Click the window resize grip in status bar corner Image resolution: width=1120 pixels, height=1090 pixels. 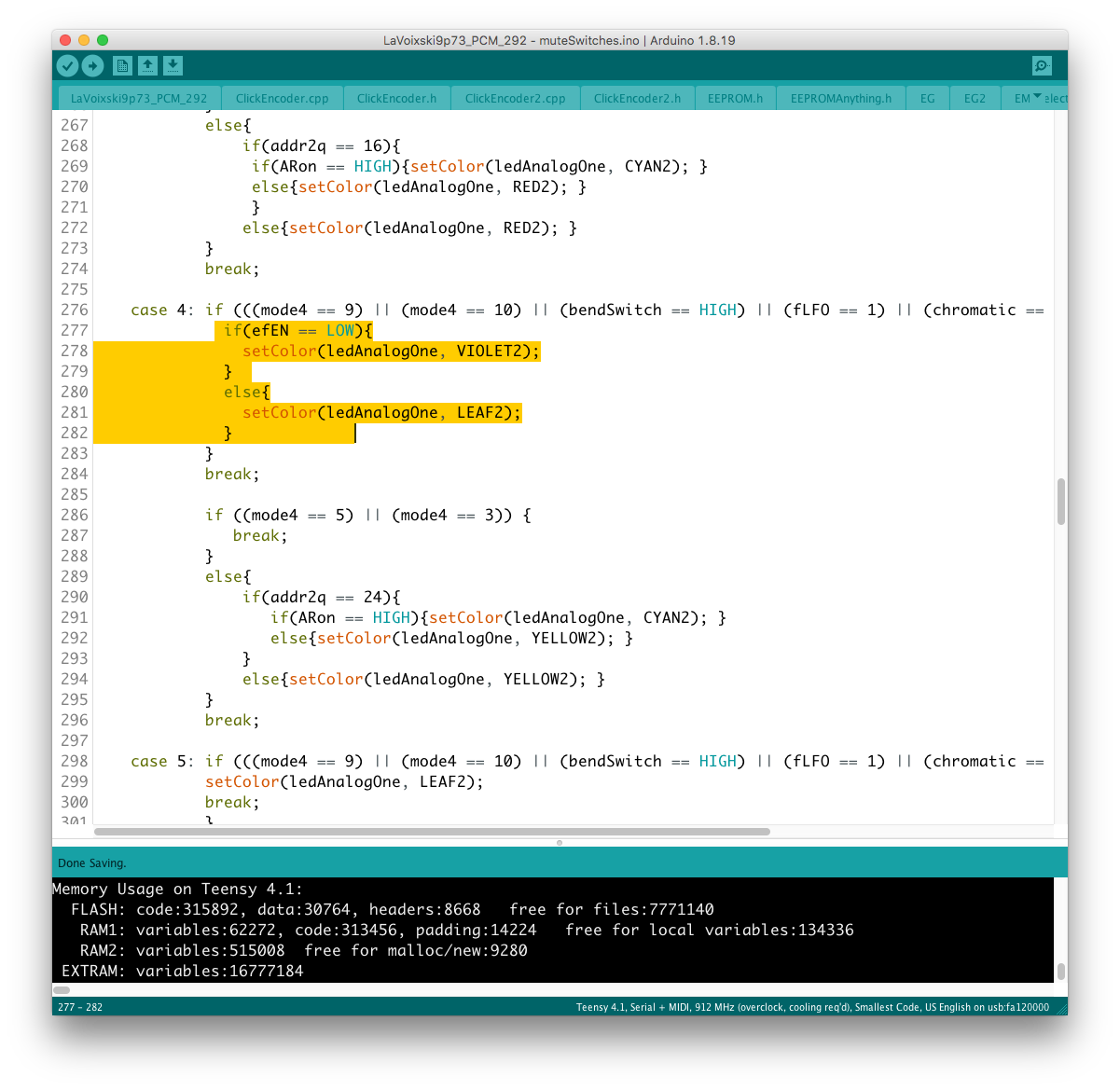[1061, 1008]
